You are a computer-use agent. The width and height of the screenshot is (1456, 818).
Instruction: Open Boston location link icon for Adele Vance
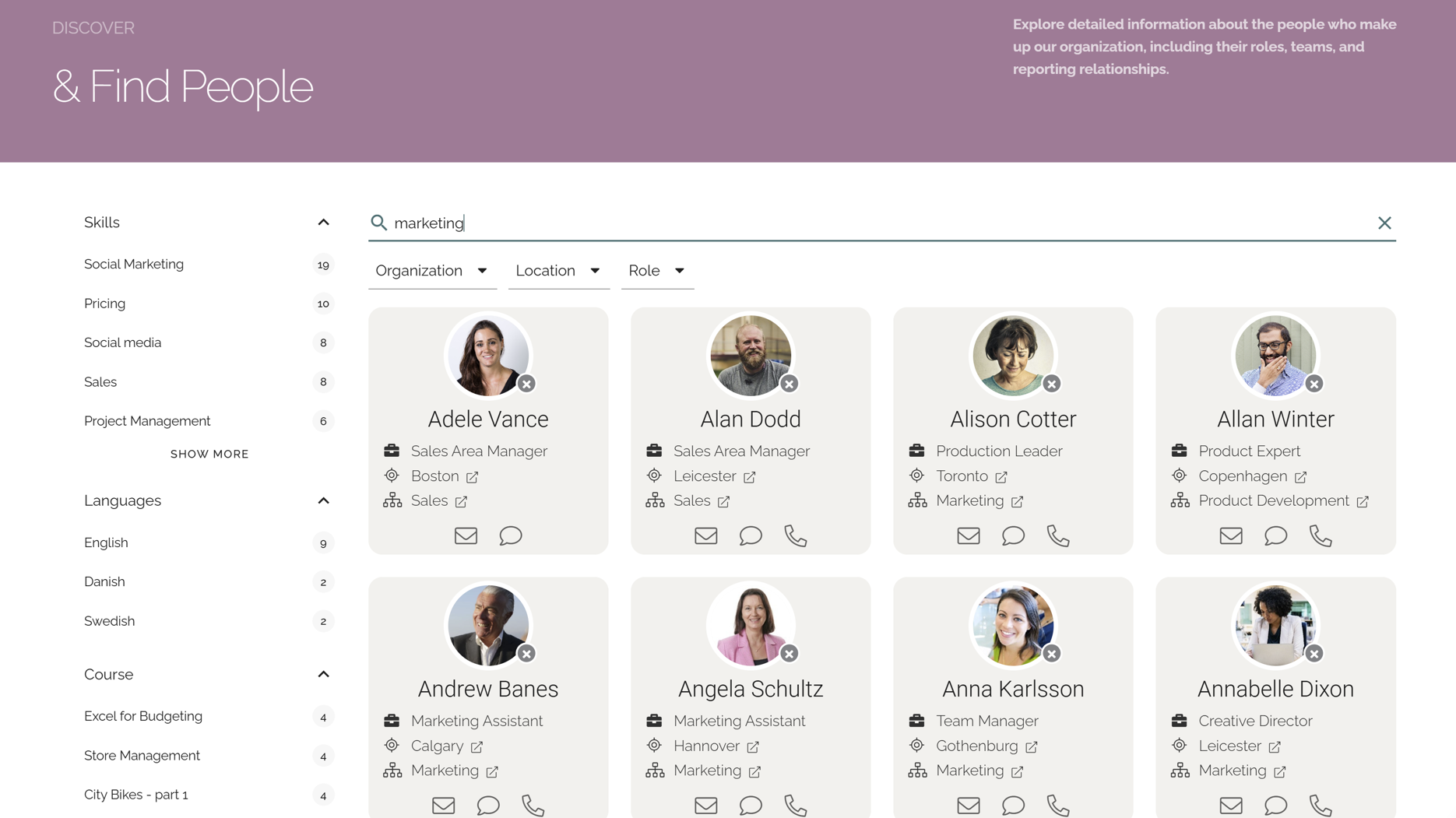pyautogui.click(x=472, y=476)
